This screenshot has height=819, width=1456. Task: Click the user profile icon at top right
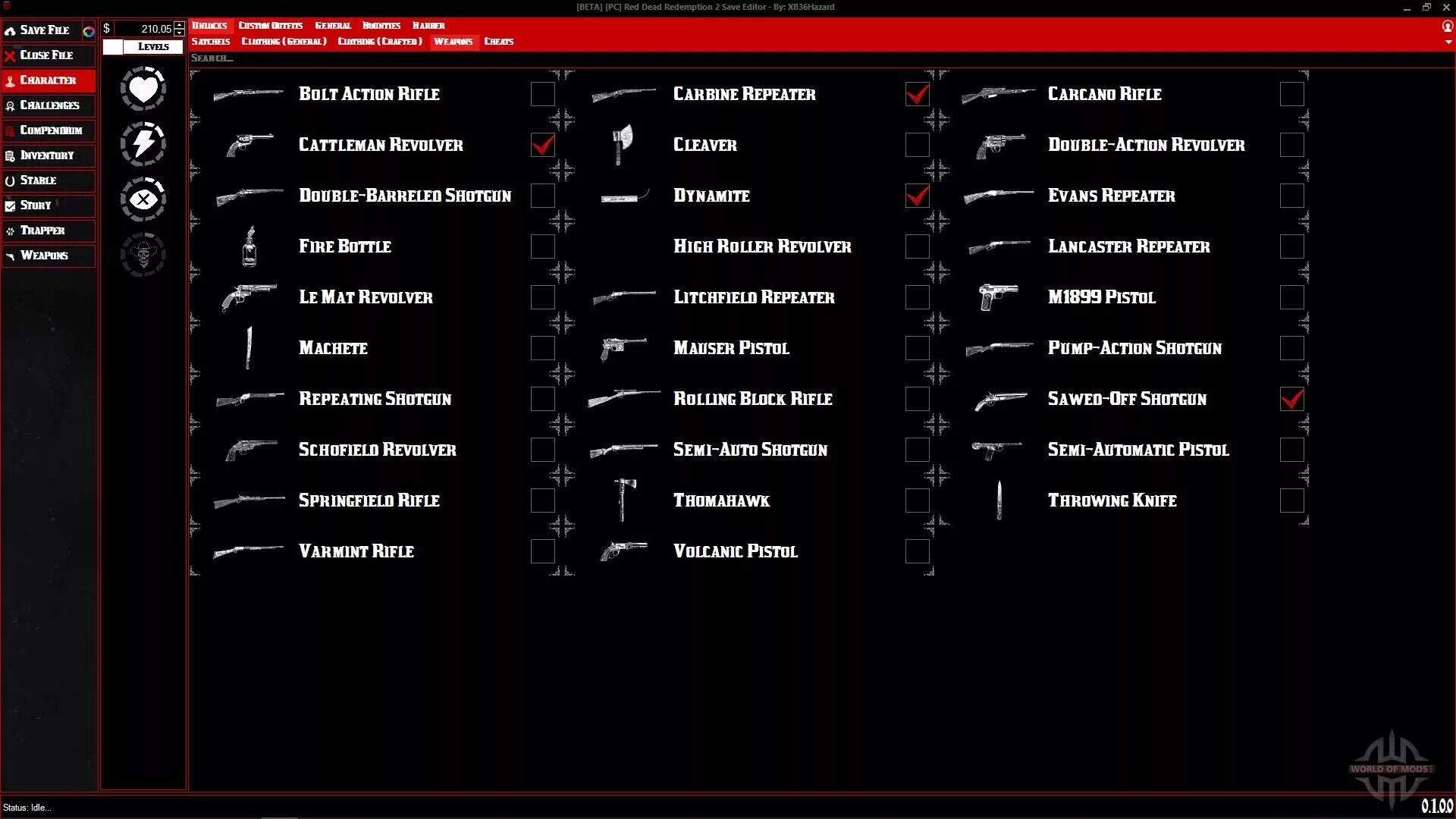coord(1448,26)
